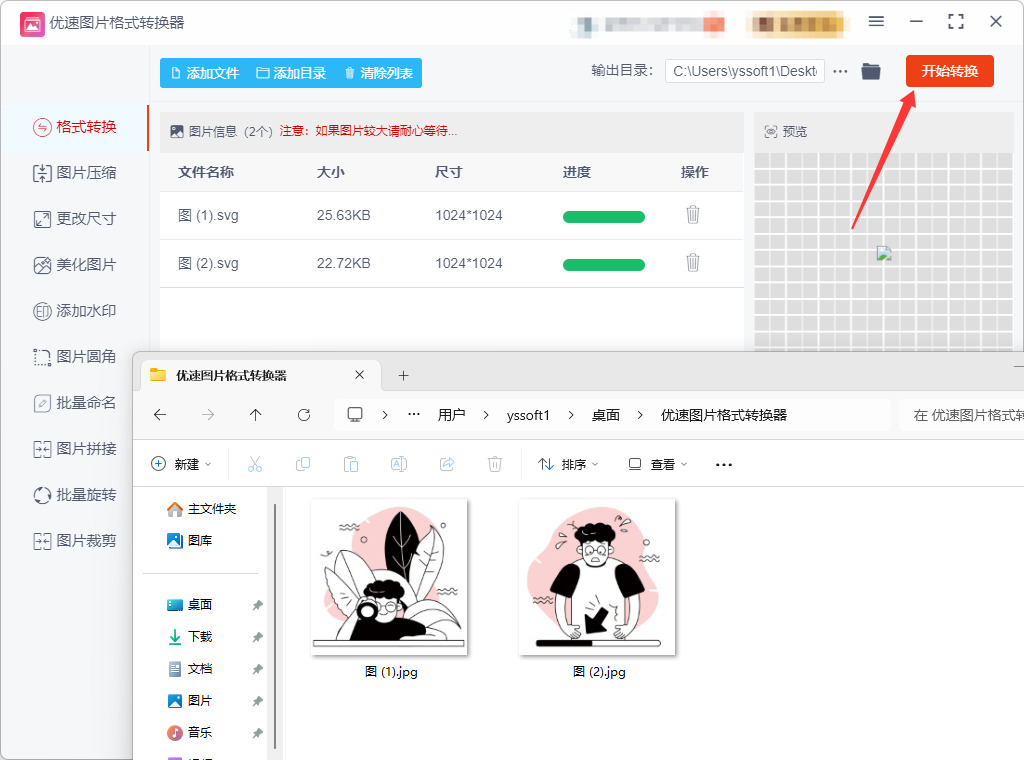Click the Delete icon in Explorer toolbar
Image resolution: width=1024 pixels, height=760 pixels.
[495, 464]
